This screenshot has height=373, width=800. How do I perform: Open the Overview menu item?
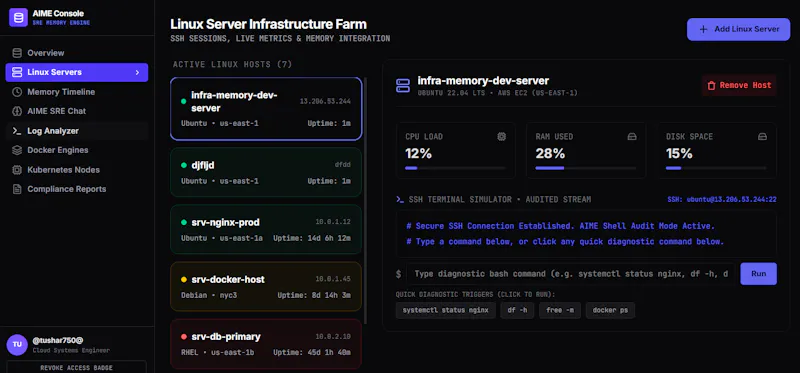pos(77,53)
